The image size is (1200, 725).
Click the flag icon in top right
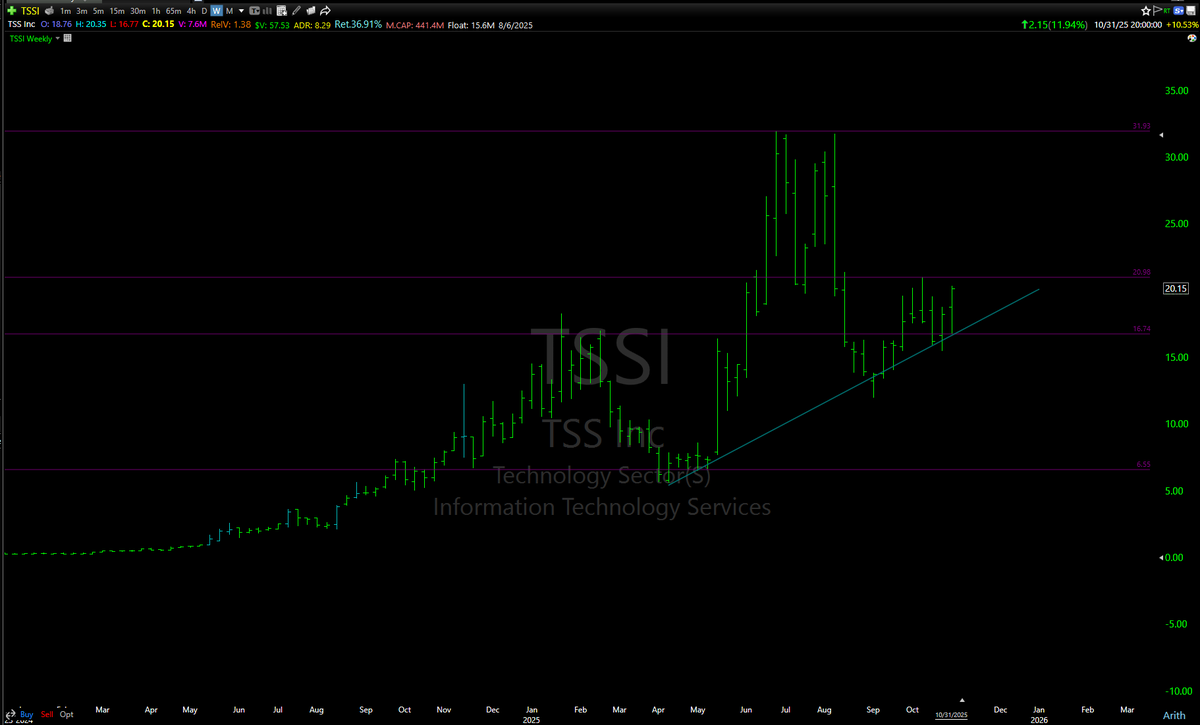[1157, 11]
